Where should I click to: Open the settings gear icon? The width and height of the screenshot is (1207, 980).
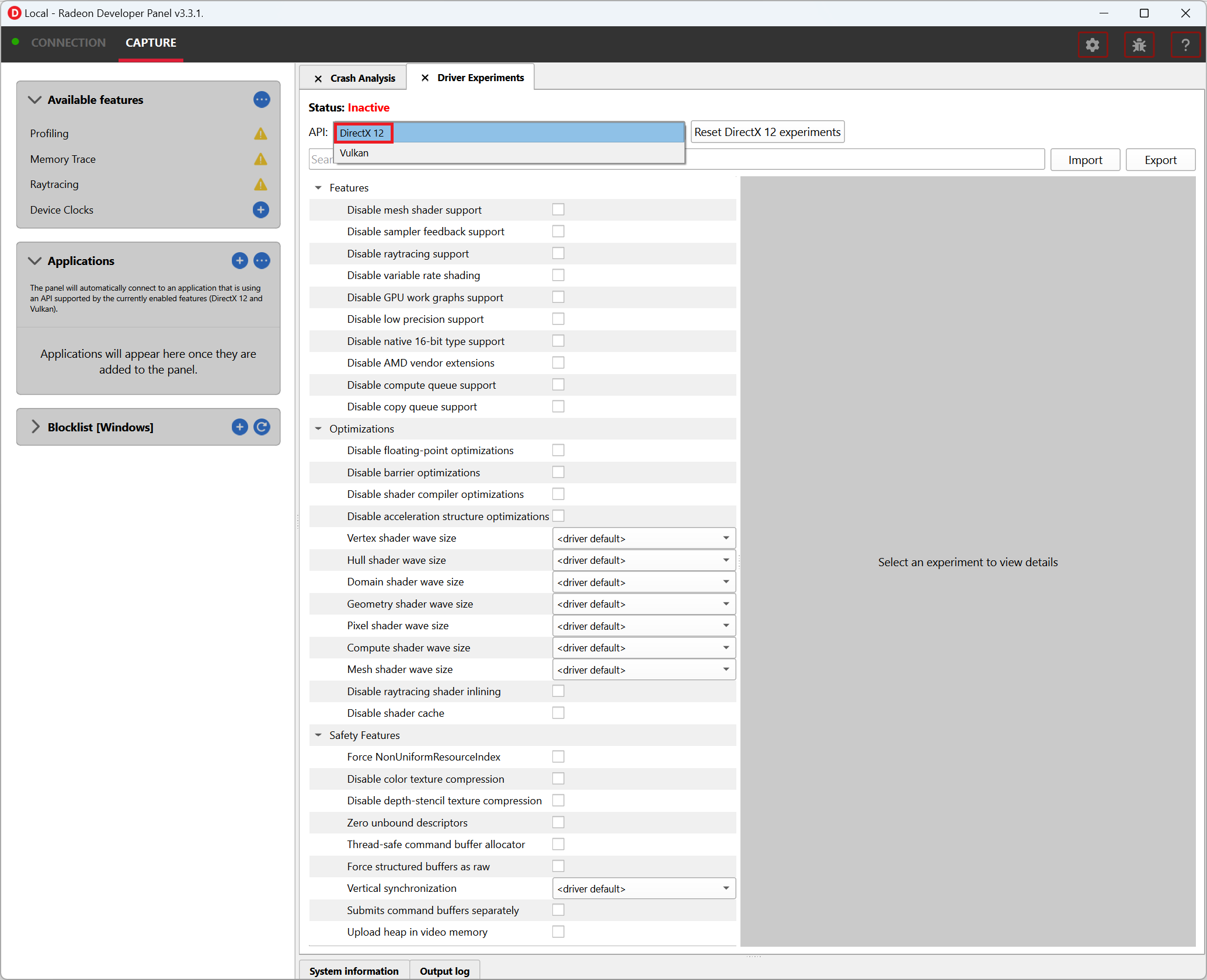point(1092,45)
